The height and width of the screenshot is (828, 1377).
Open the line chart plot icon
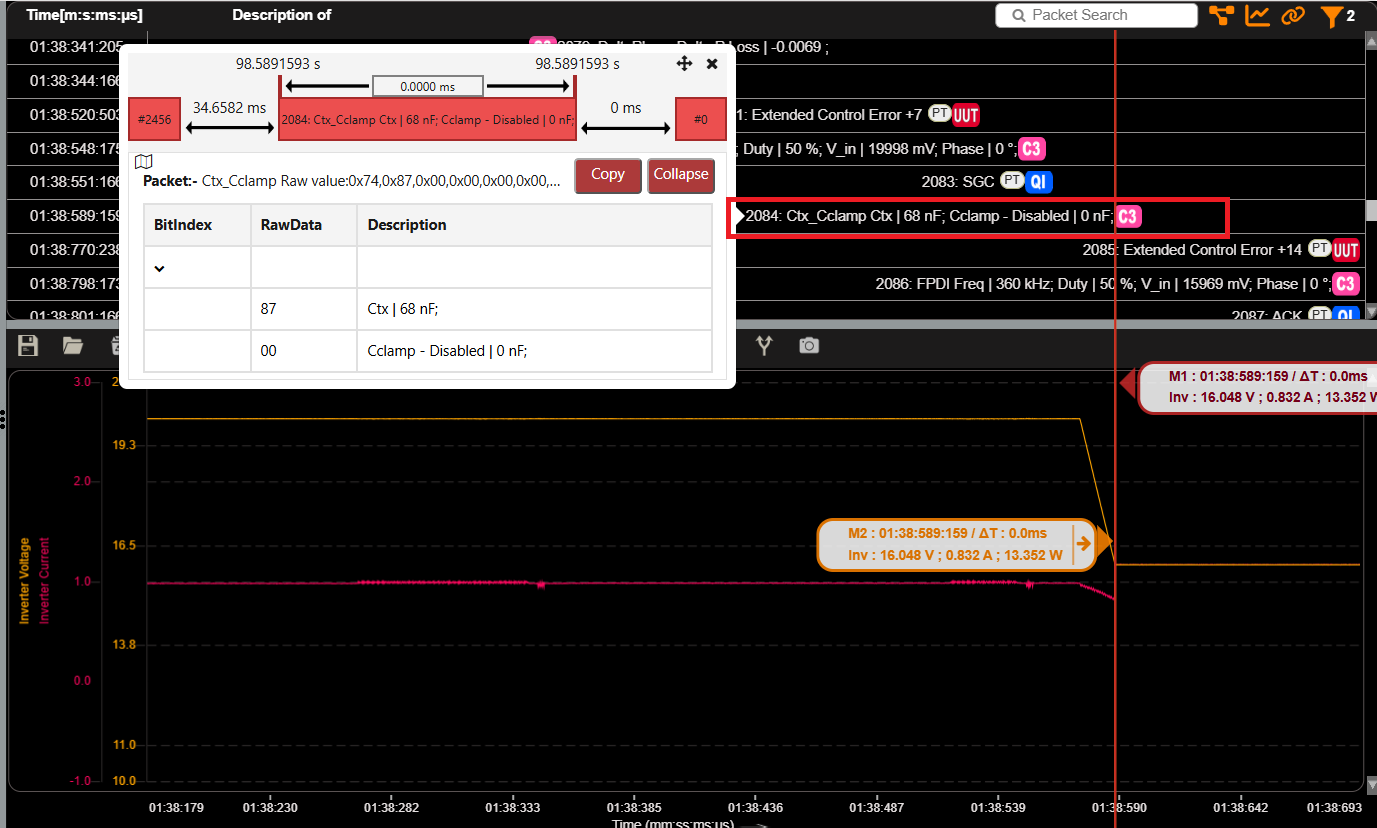click(x=1257, y=15)
